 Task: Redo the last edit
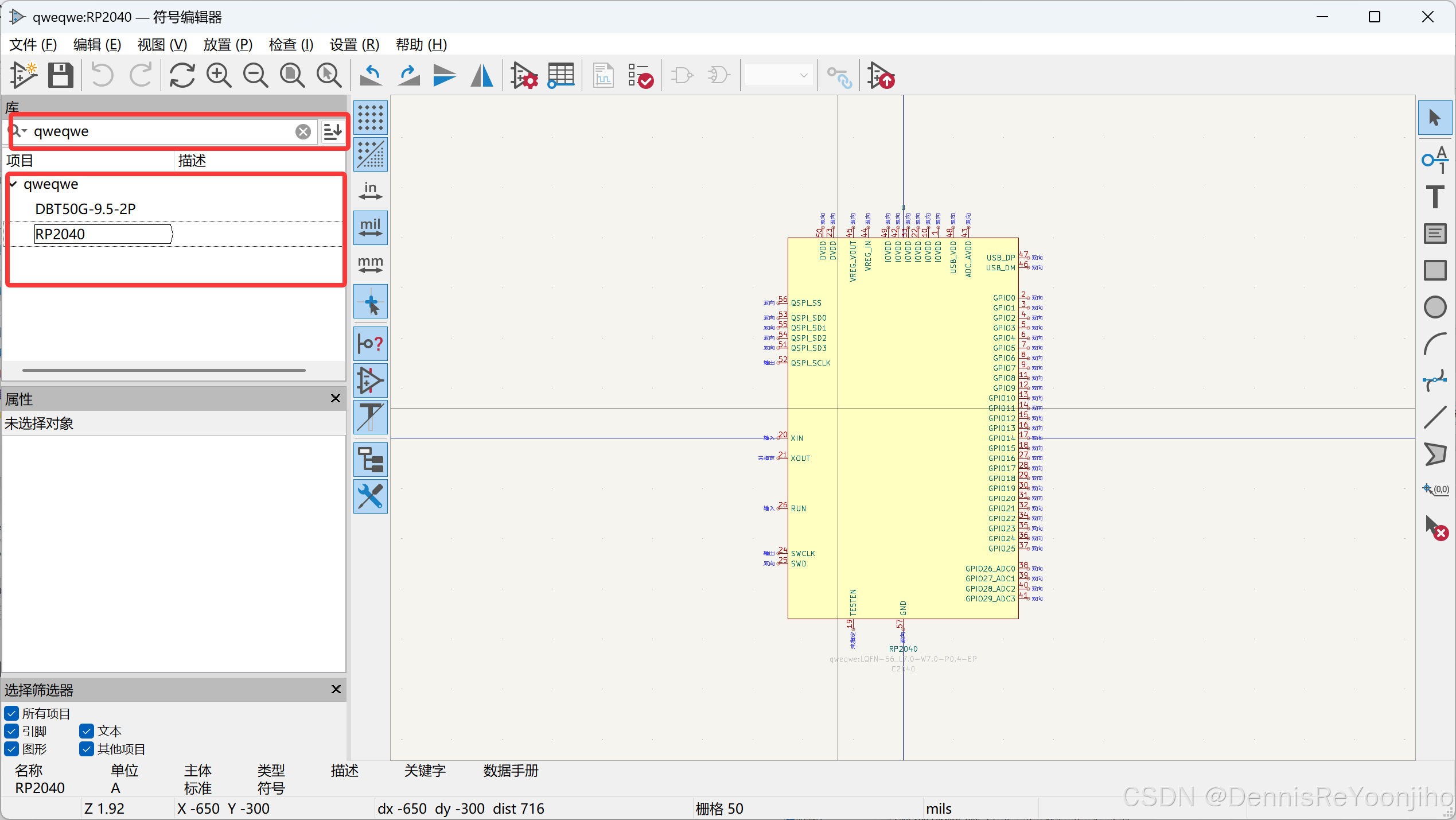pyautogui.click(x=141, y=75)
